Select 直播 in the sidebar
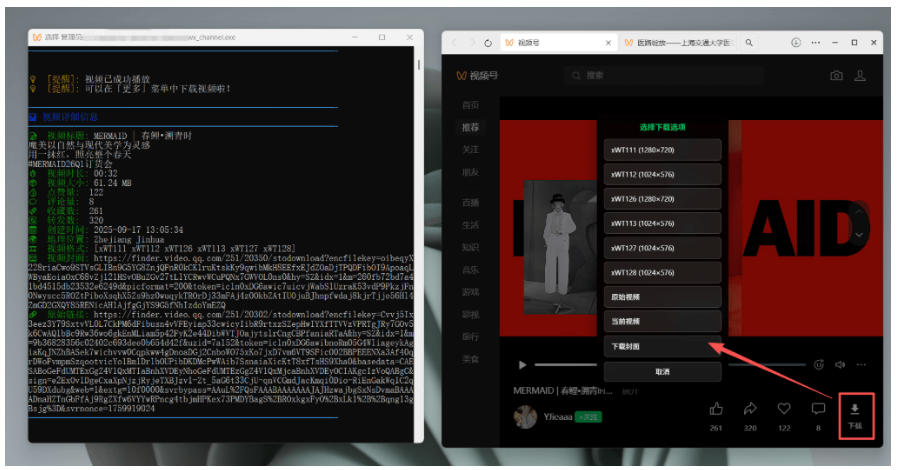 pos(471,202)
